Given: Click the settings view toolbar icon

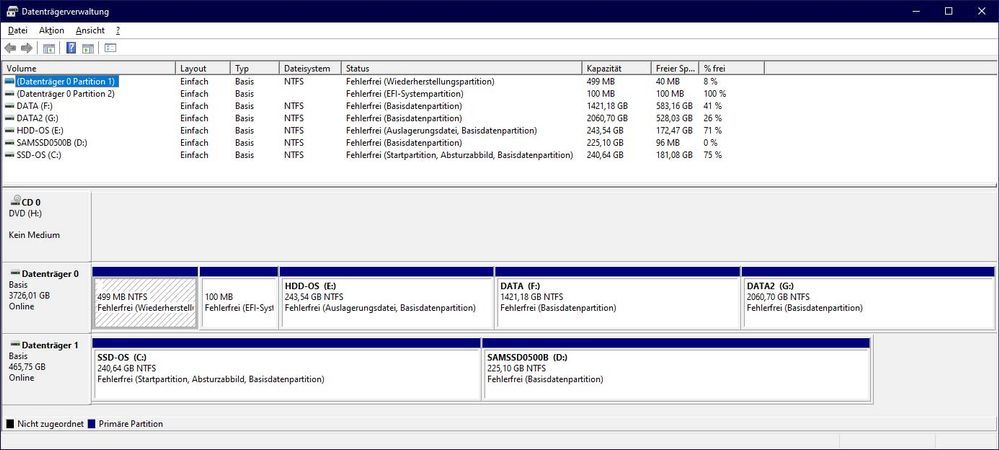Looking at the screenshot, I should (110, 47).
